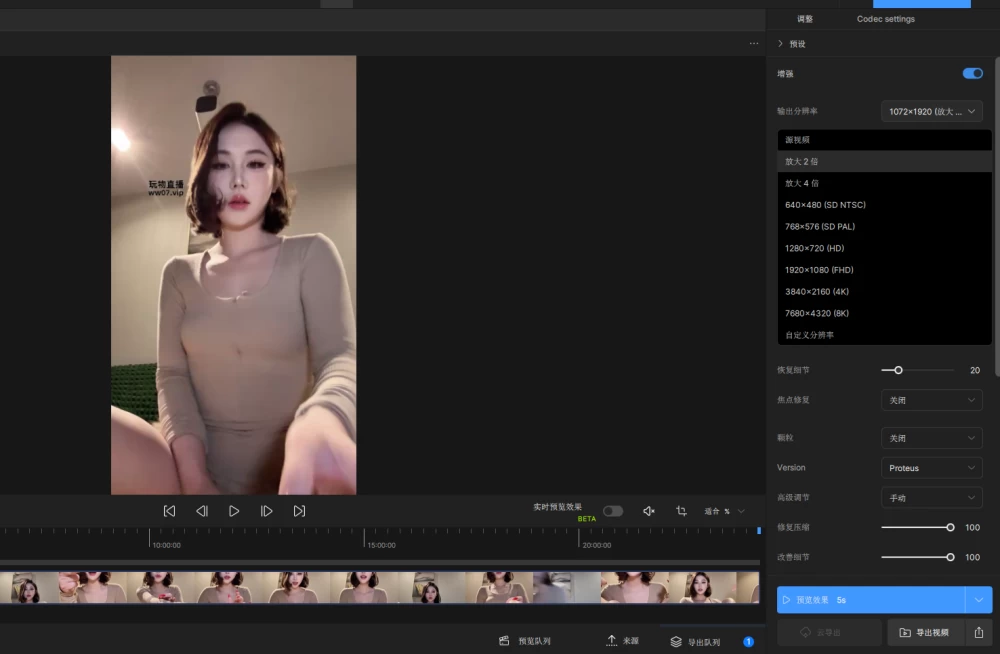This screenshot has width=1000, height=654.
Task: Open the 焦点修复 dropdown
Action: point(932,400)
